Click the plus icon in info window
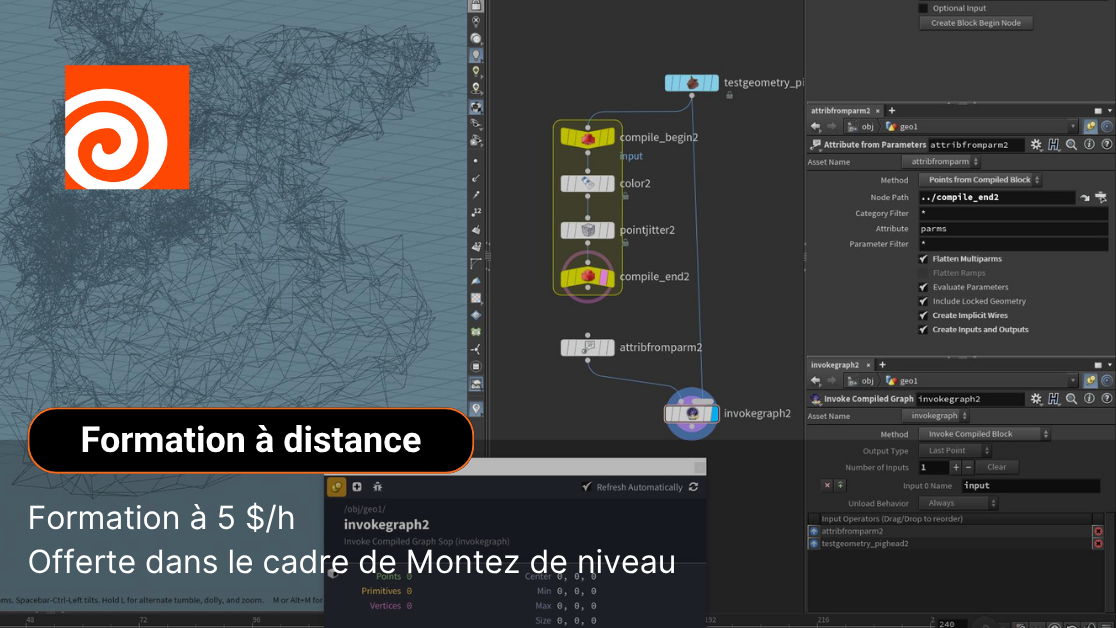The width and height of the screenshot is (1116, 628). (357, 487)
